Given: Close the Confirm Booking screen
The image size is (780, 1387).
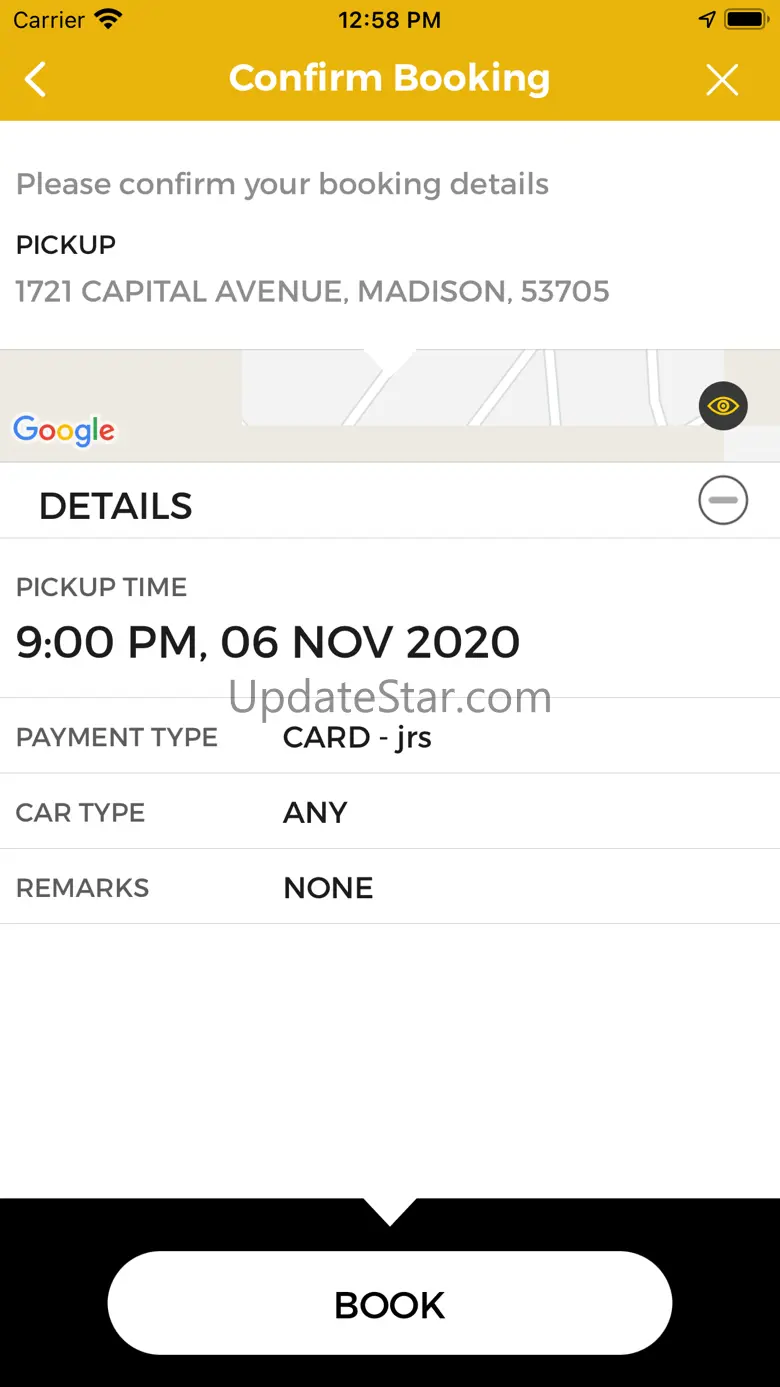Looking at the screenshot, I should pyautogui.click(x=722, y=79).
